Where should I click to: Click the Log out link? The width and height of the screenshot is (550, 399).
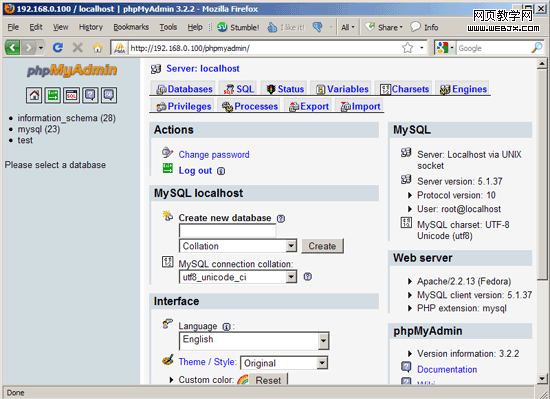(195, 171)
